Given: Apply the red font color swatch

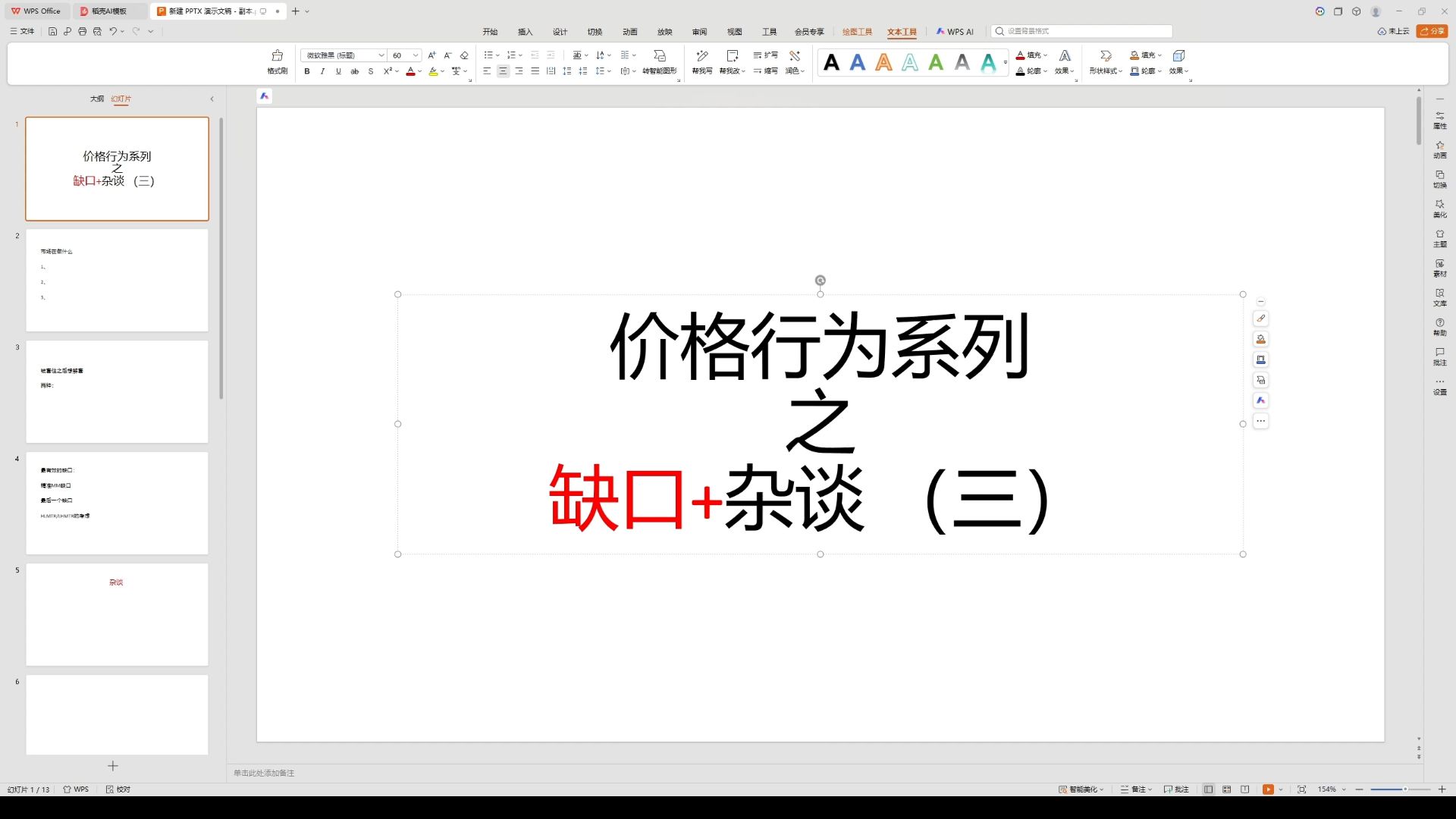Looking at the screenshot, I should 410,71.
